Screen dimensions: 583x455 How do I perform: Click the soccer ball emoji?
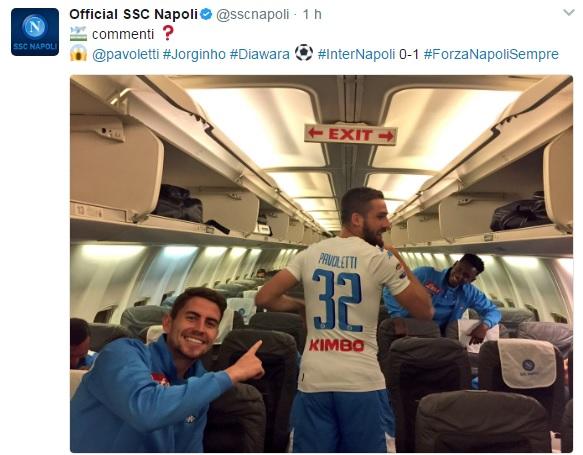(304, 53)
